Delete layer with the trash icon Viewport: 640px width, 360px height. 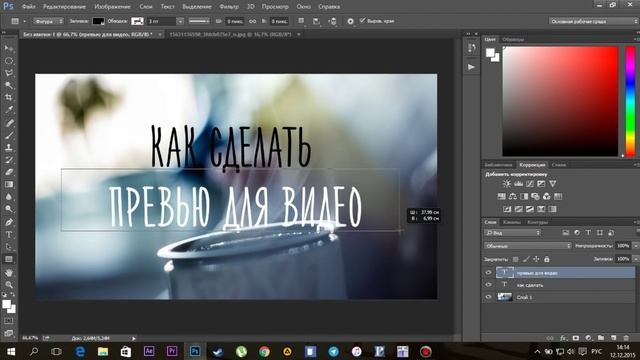(626, 338)
